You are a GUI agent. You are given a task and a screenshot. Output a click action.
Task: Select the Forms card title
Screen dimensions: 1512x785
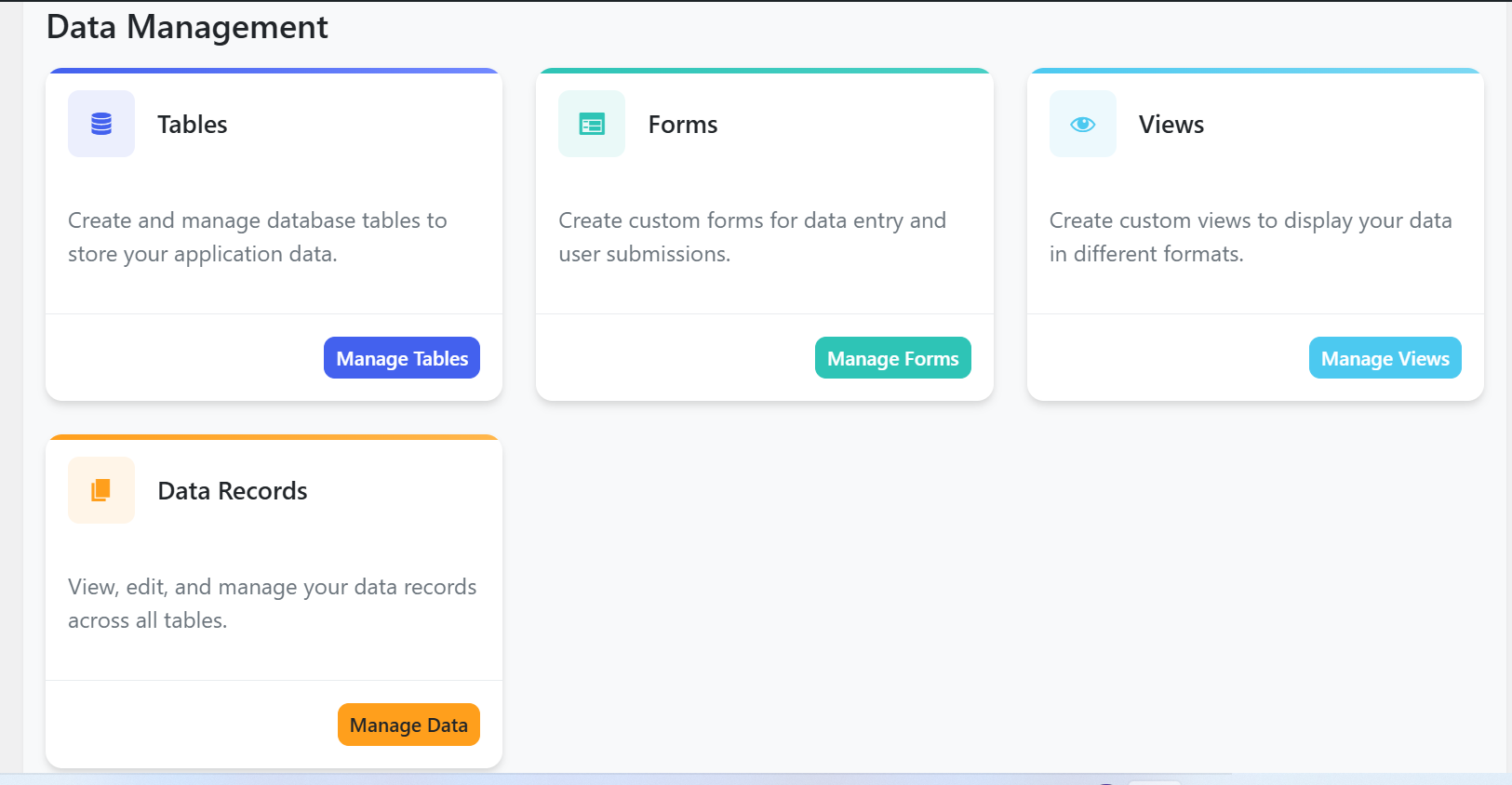pos(683,125)
